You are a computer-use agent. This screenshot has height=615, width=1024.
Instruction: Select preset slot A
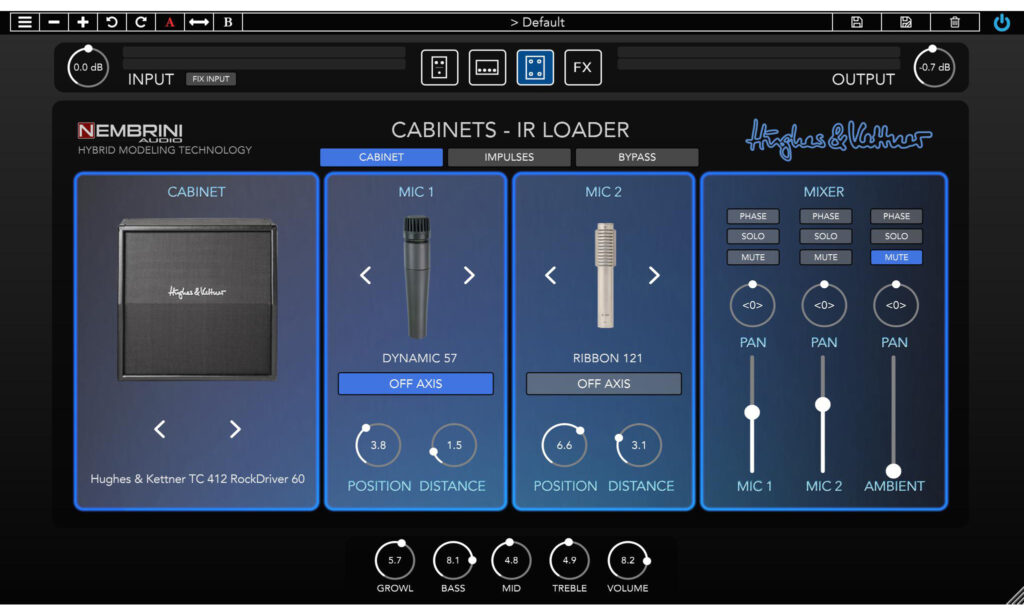(x=170, y=22)
